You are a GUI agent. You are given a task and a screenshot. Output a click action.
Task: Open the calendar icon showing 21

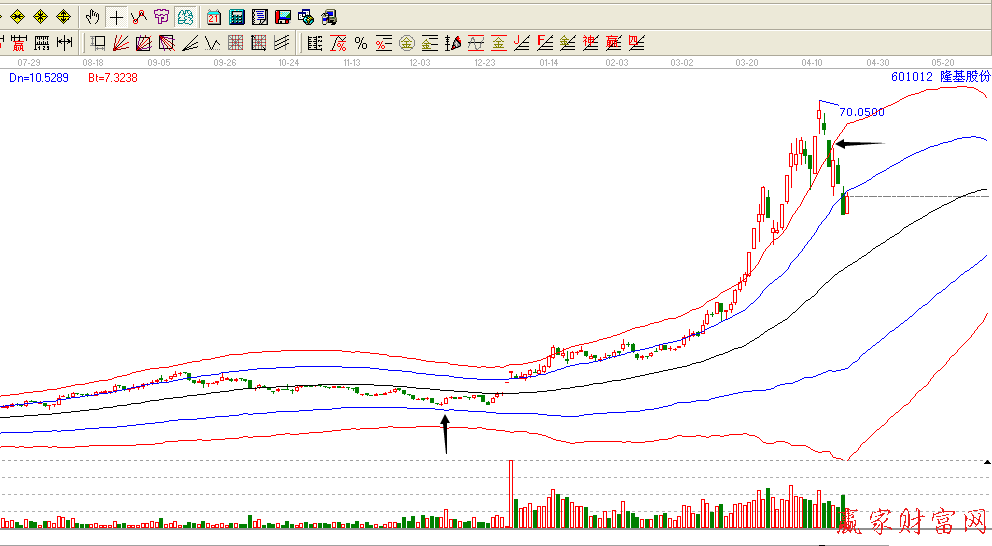(x=214, y=17)
